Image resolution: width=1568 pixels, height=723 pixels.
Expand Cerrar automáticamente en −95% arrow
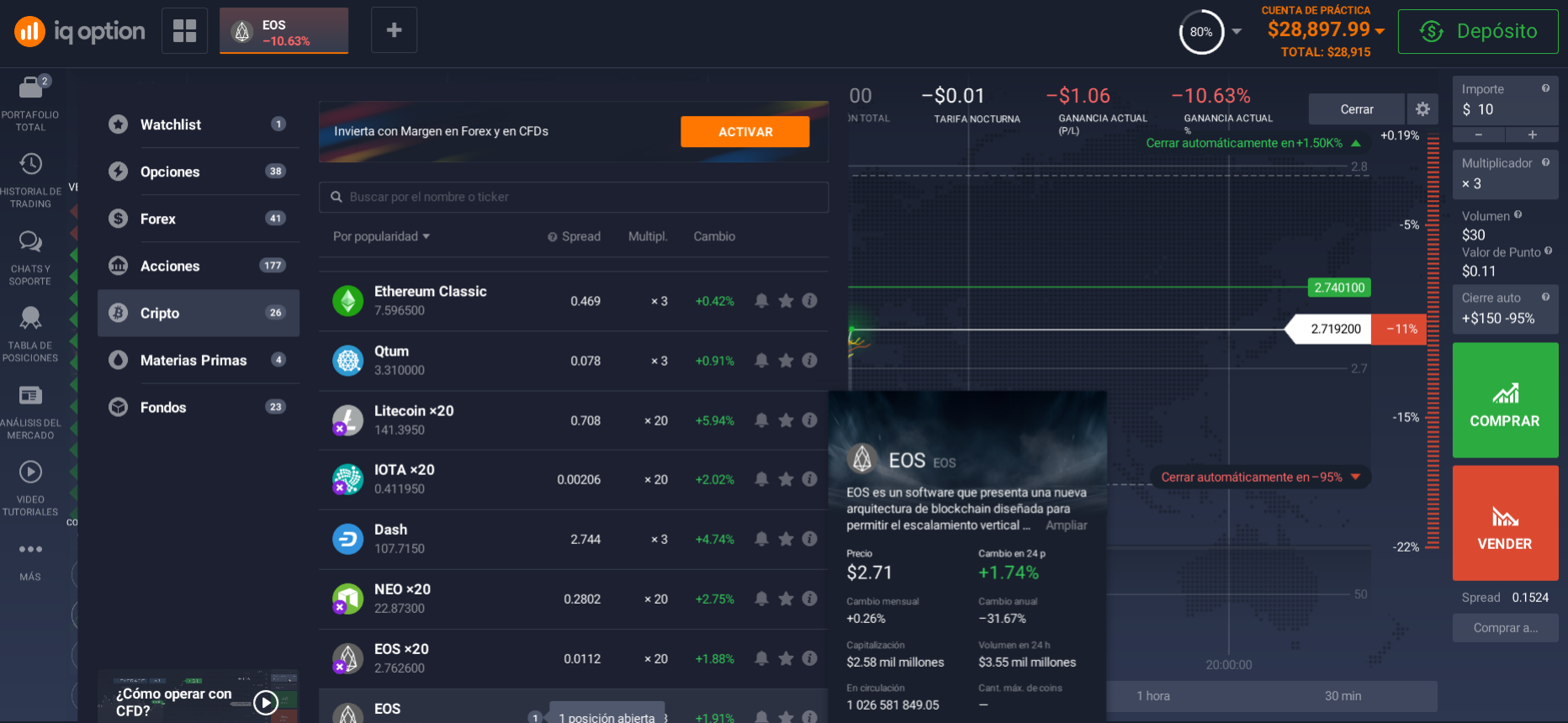pyautogui.click(x=1355, y=477)
